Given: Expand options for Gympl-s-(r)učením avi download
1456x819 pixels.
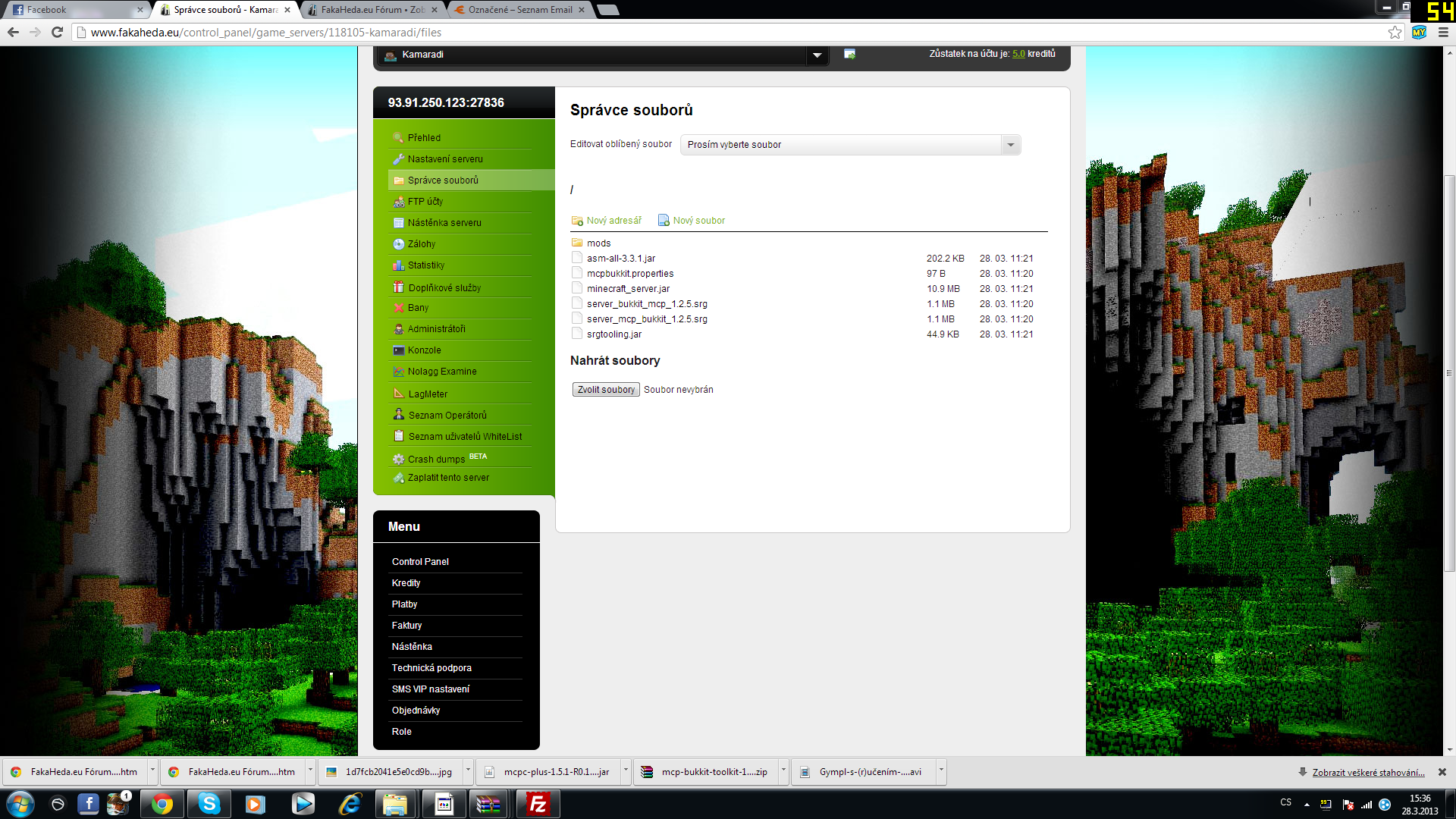Looking at the screenshot, I should (941, 771).
